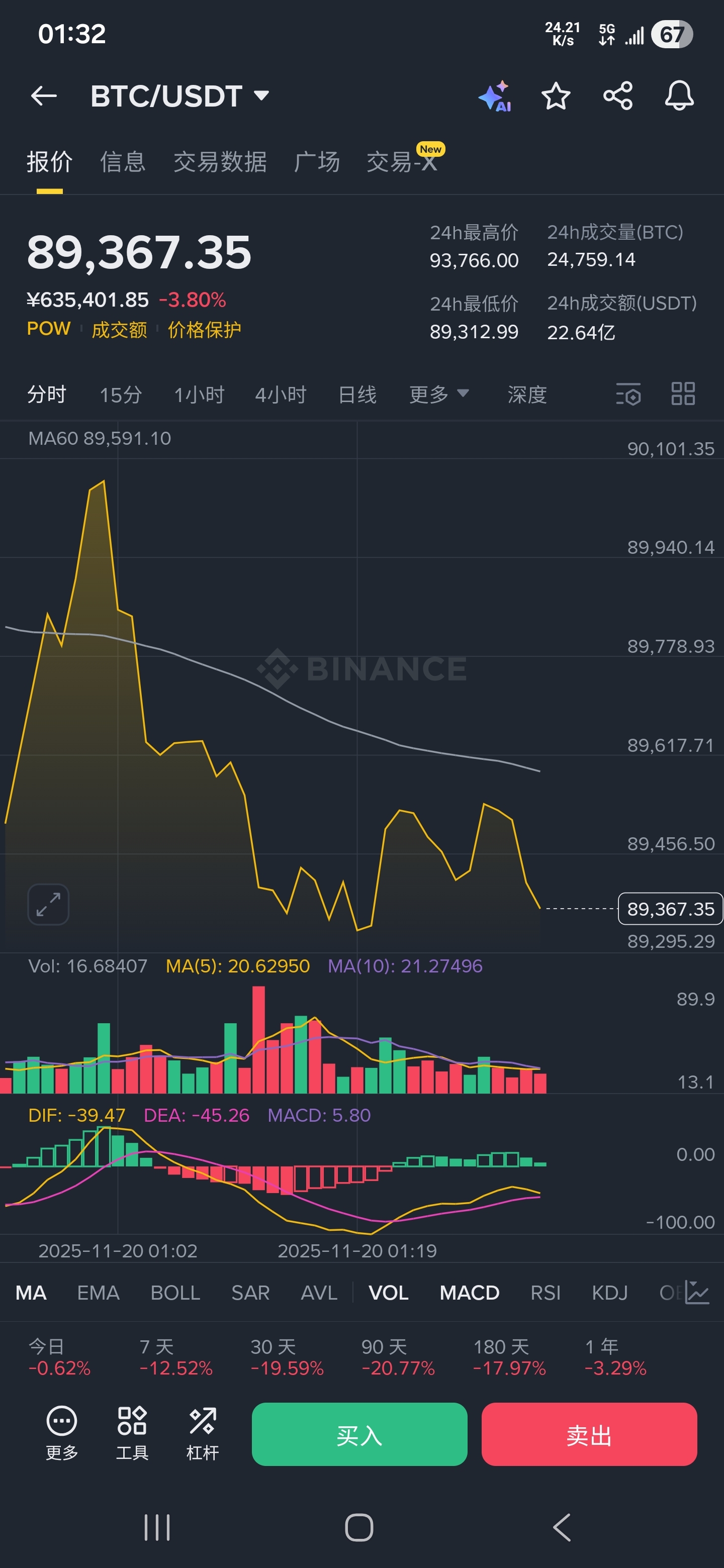This screenshot has width=724, height=1568.
Task: Tap the DIF: -39.47 label
Action: tap(77, 1115)
